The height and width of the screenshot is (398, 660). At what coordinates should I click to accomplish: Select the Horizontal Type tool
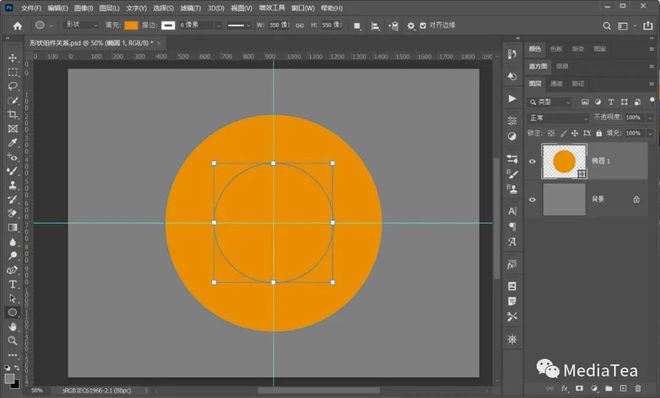13,284
